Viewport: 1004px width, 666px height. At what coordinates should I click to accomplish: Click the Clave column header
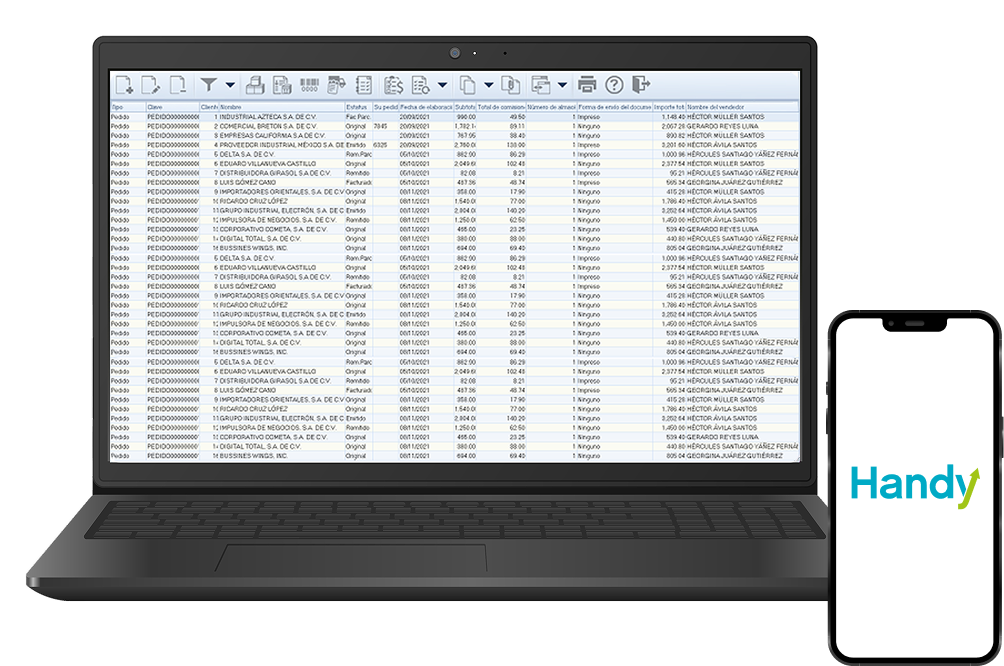(171, 106)
